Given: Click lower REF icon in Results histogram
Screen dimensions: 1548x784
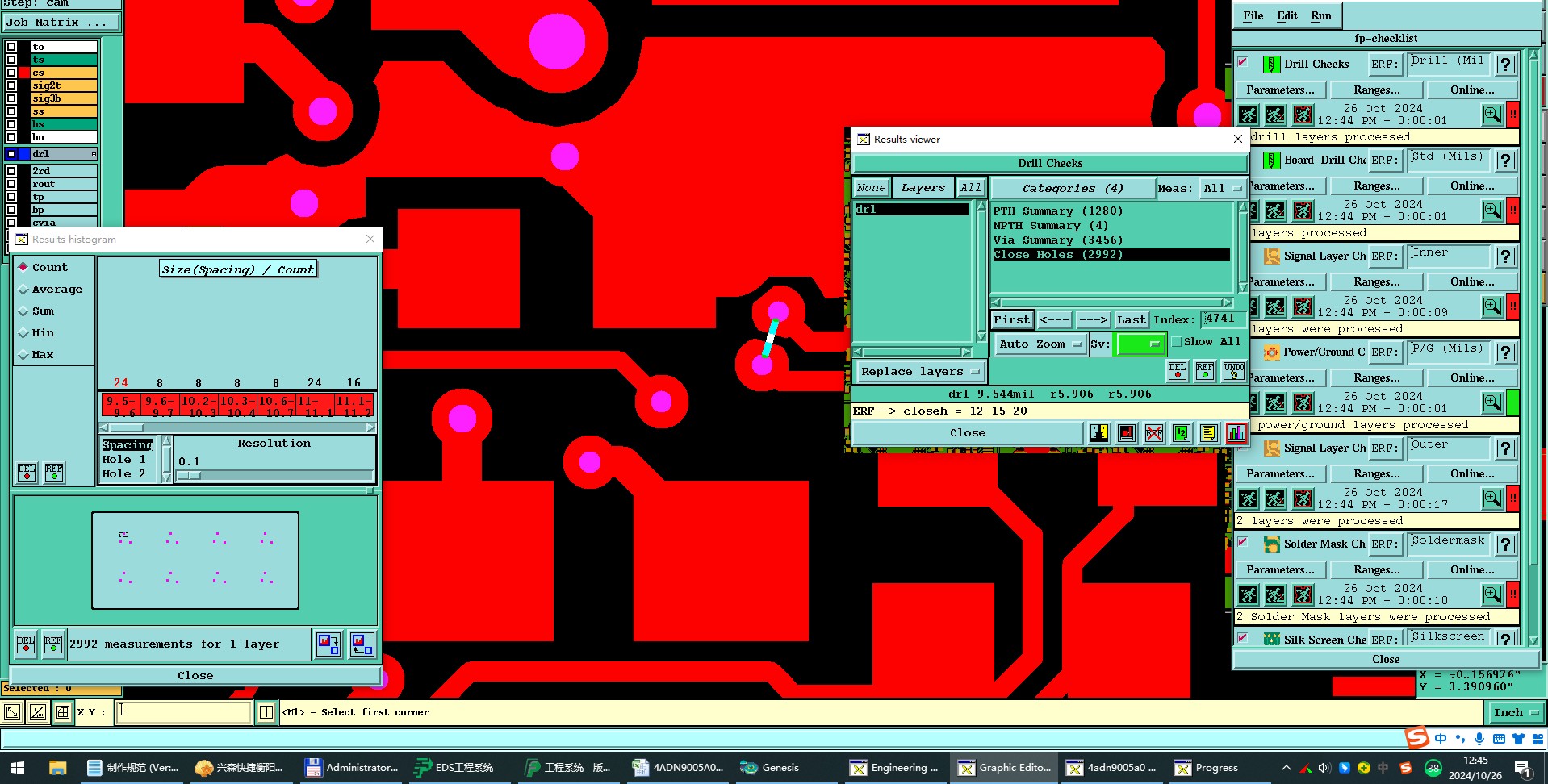Looking at the screenshot, I should 53,644.
